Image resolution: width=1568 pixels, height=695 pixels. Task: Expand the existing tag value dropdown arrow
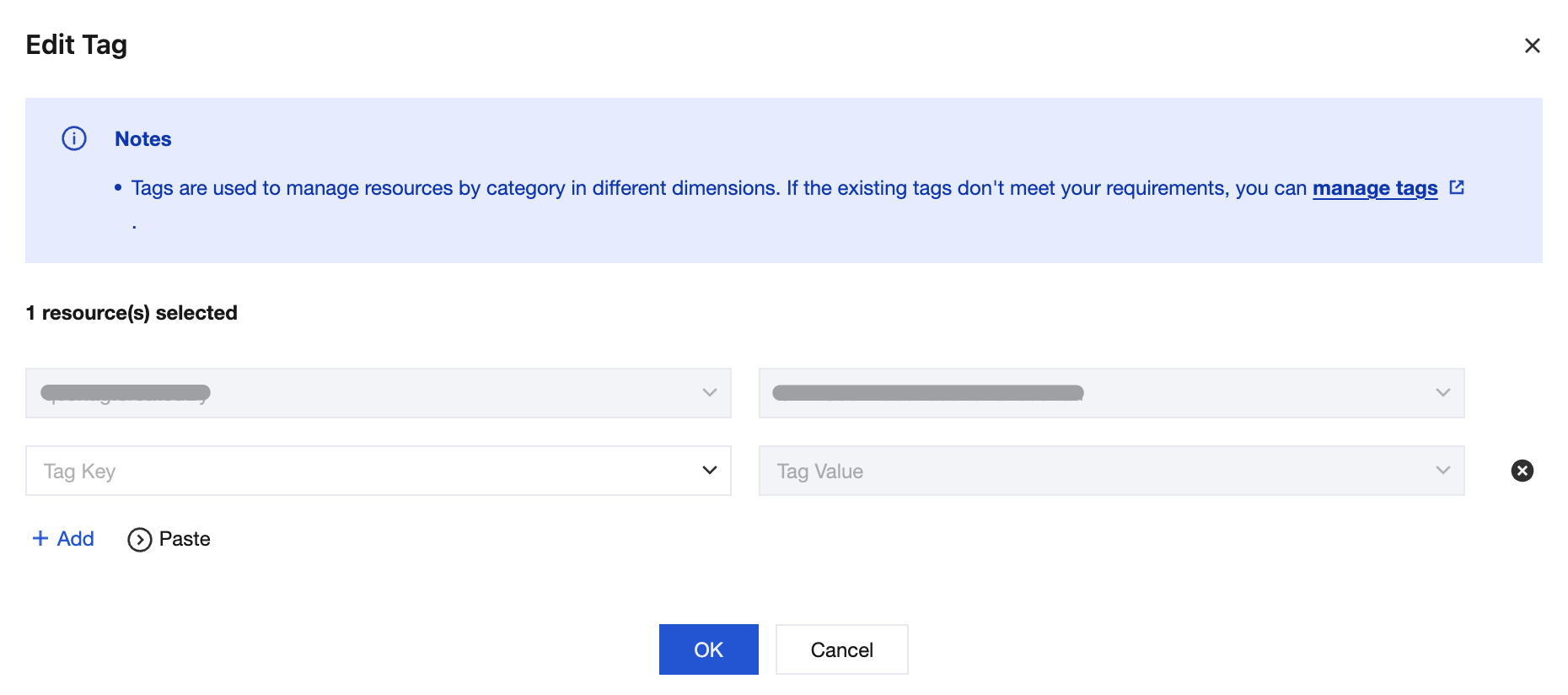[x=1442, y=393]
